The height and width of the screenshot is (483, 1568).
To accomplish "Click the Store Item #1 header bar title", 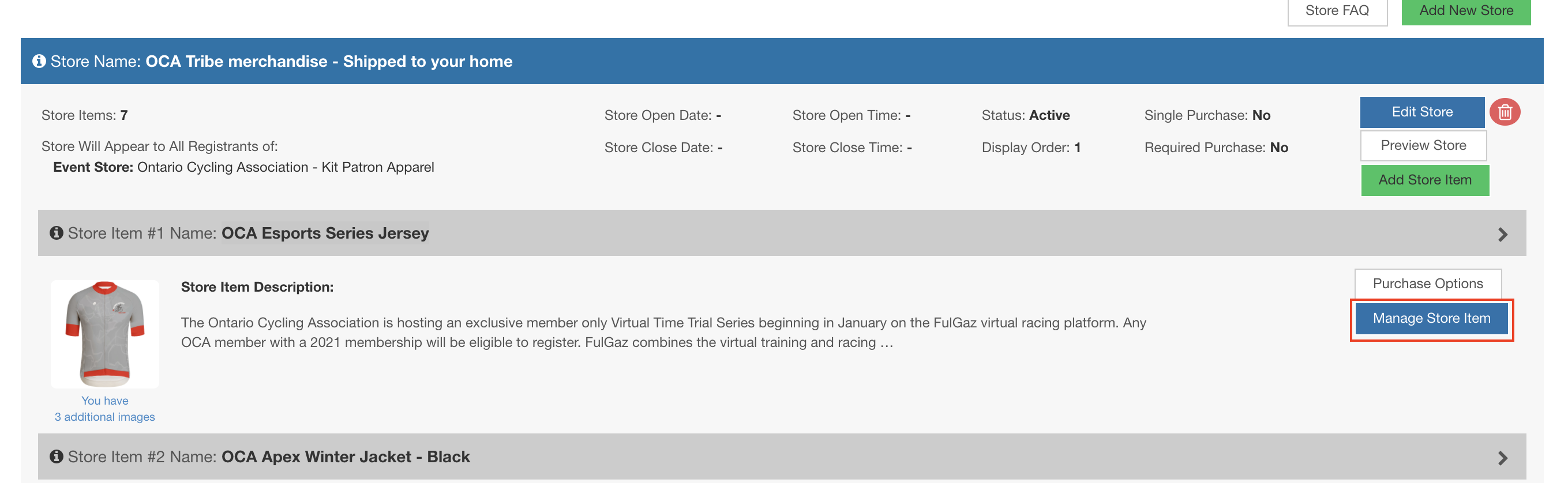I will click(x=324, y=233).
